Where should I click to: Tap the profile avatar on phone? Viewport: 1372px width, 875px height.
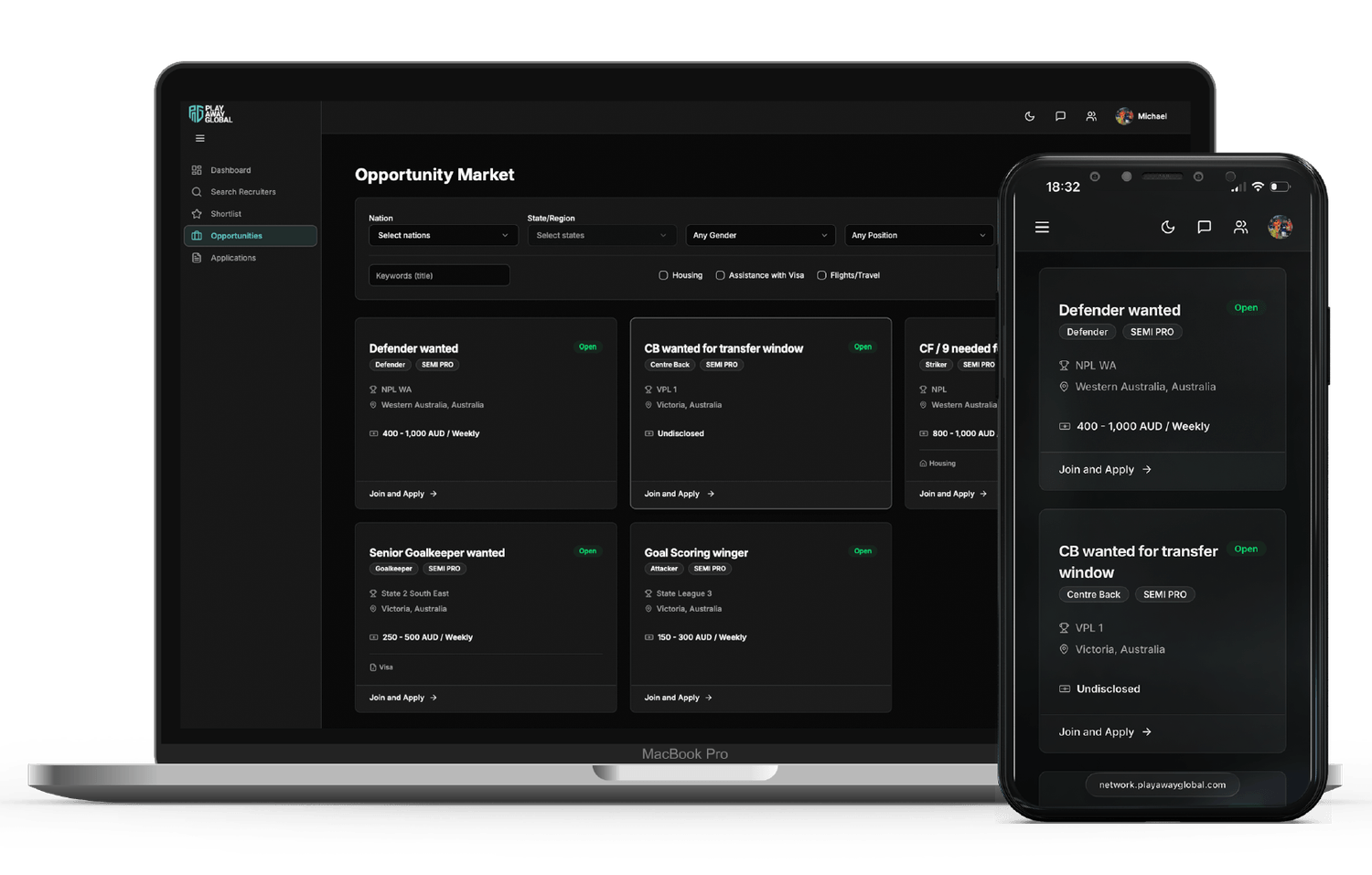(x=1280, y=227)
